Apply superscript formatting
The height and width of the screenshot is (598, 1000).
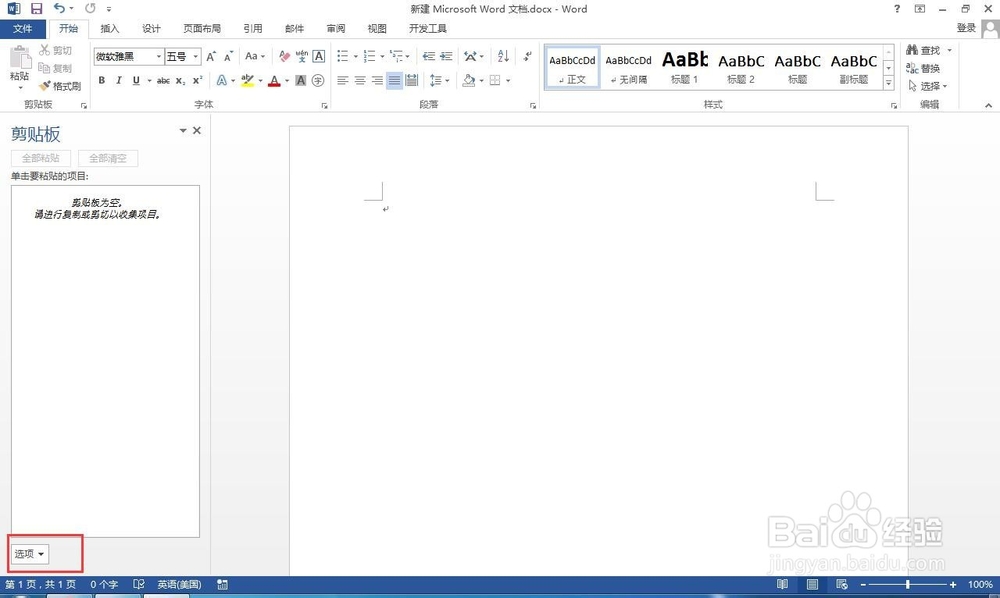198,80
